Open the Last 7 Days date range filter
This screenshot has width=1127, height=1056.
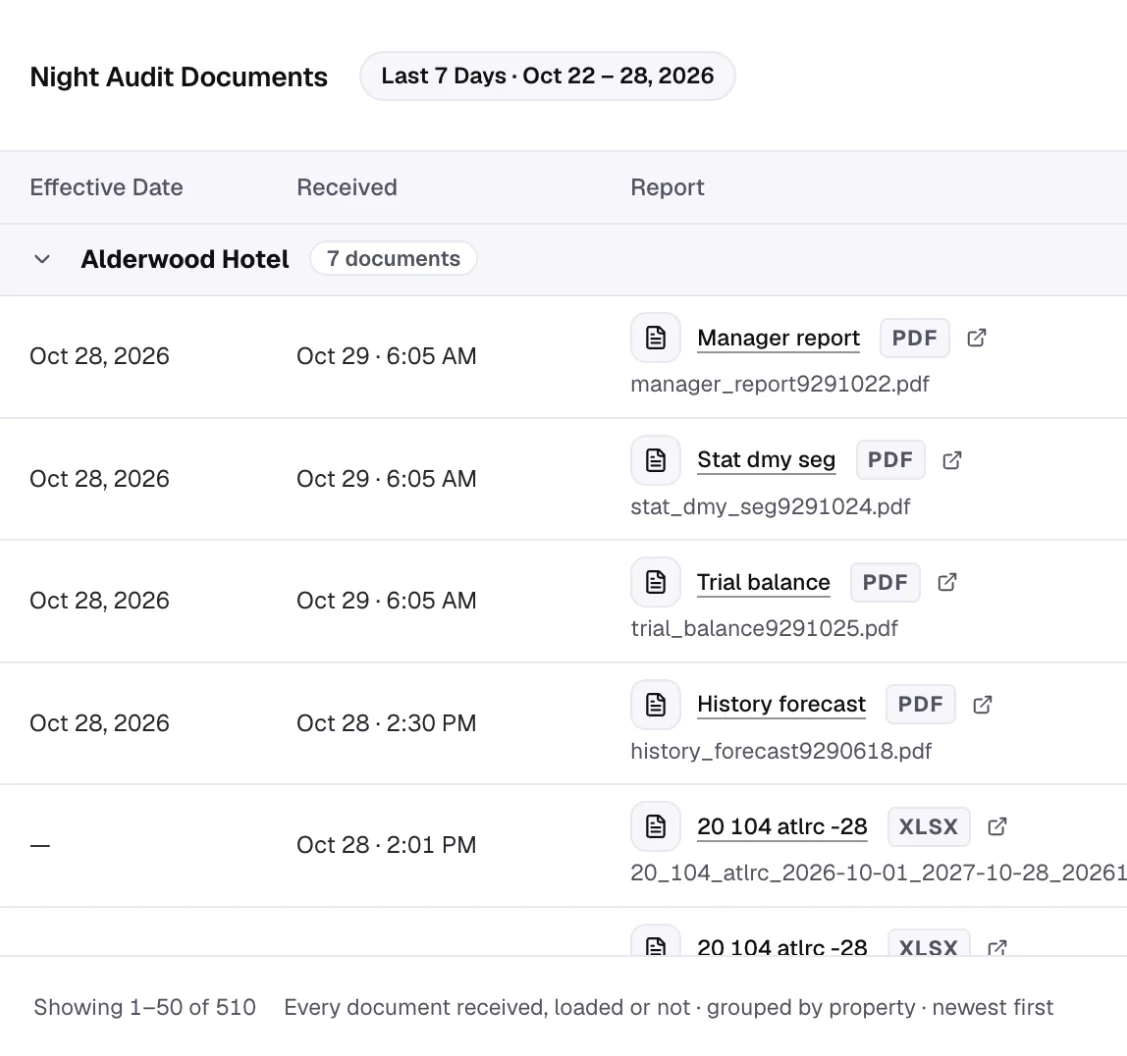click(x=547, y=75)
